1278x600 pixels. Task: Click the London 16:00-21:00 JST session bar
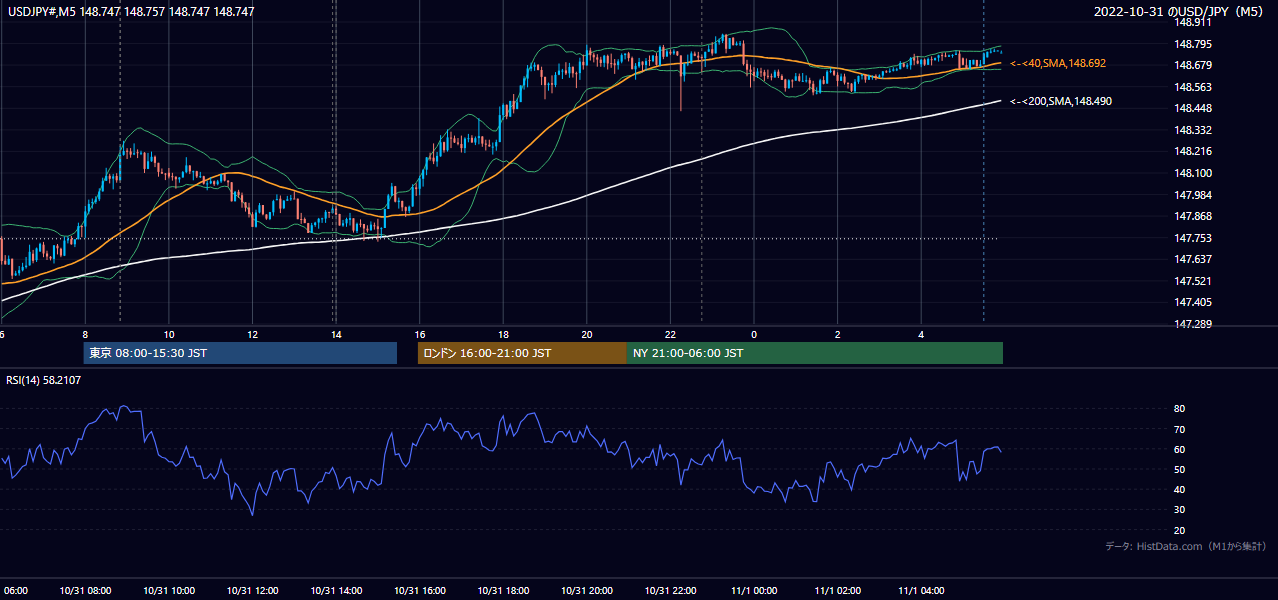pyautogui.click(x=522, y=353)
